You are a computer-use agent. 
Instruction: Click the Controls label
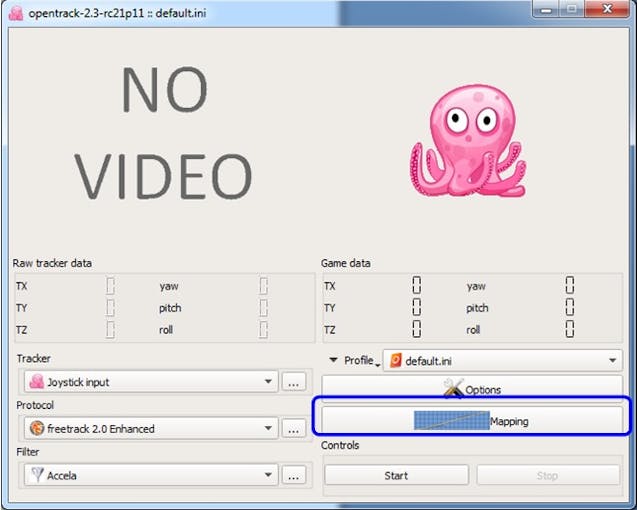coord(340,445)
